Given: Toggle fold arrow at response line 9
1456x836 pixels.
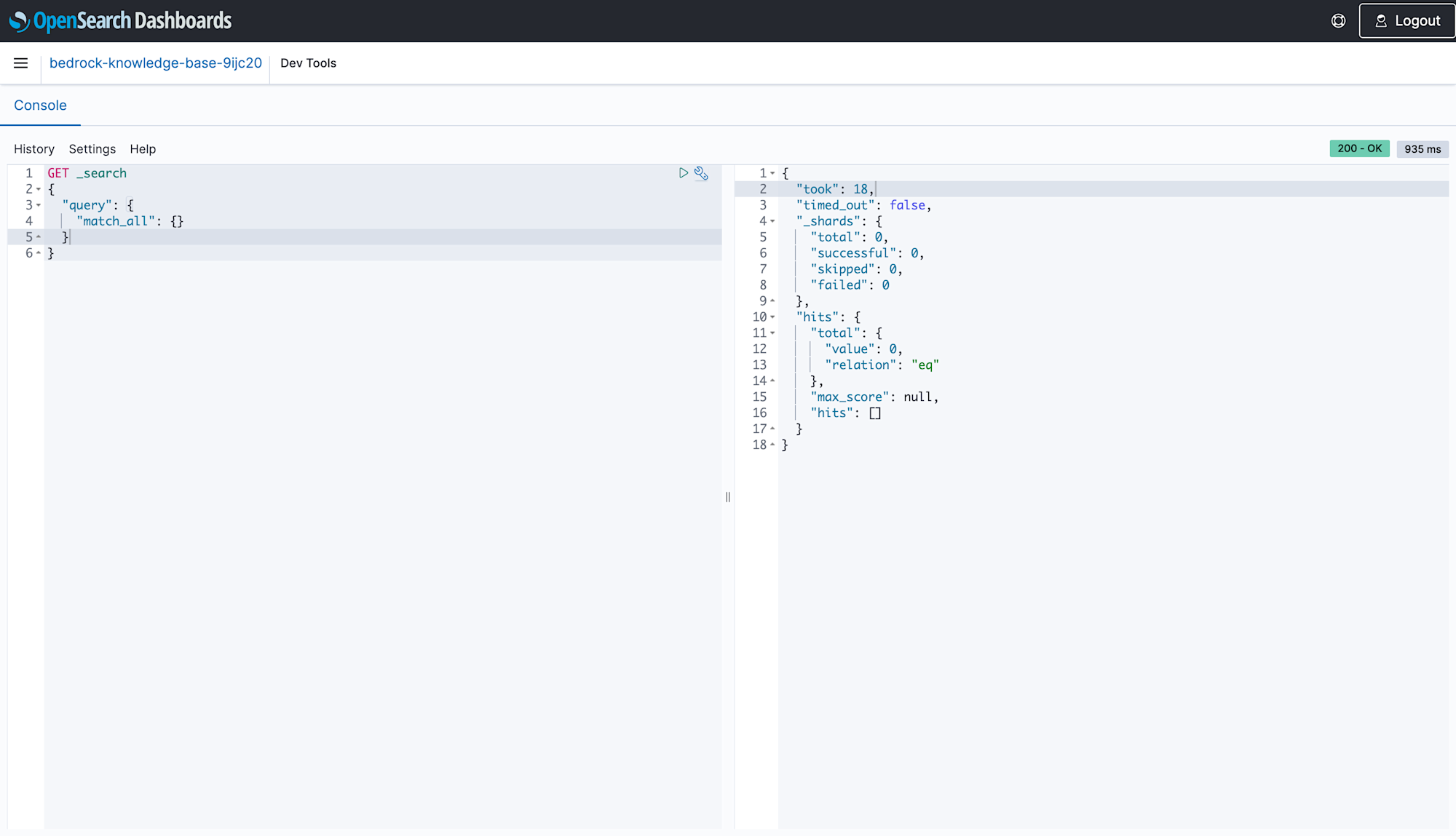Looking at the screenshot, I should (772, 301).
